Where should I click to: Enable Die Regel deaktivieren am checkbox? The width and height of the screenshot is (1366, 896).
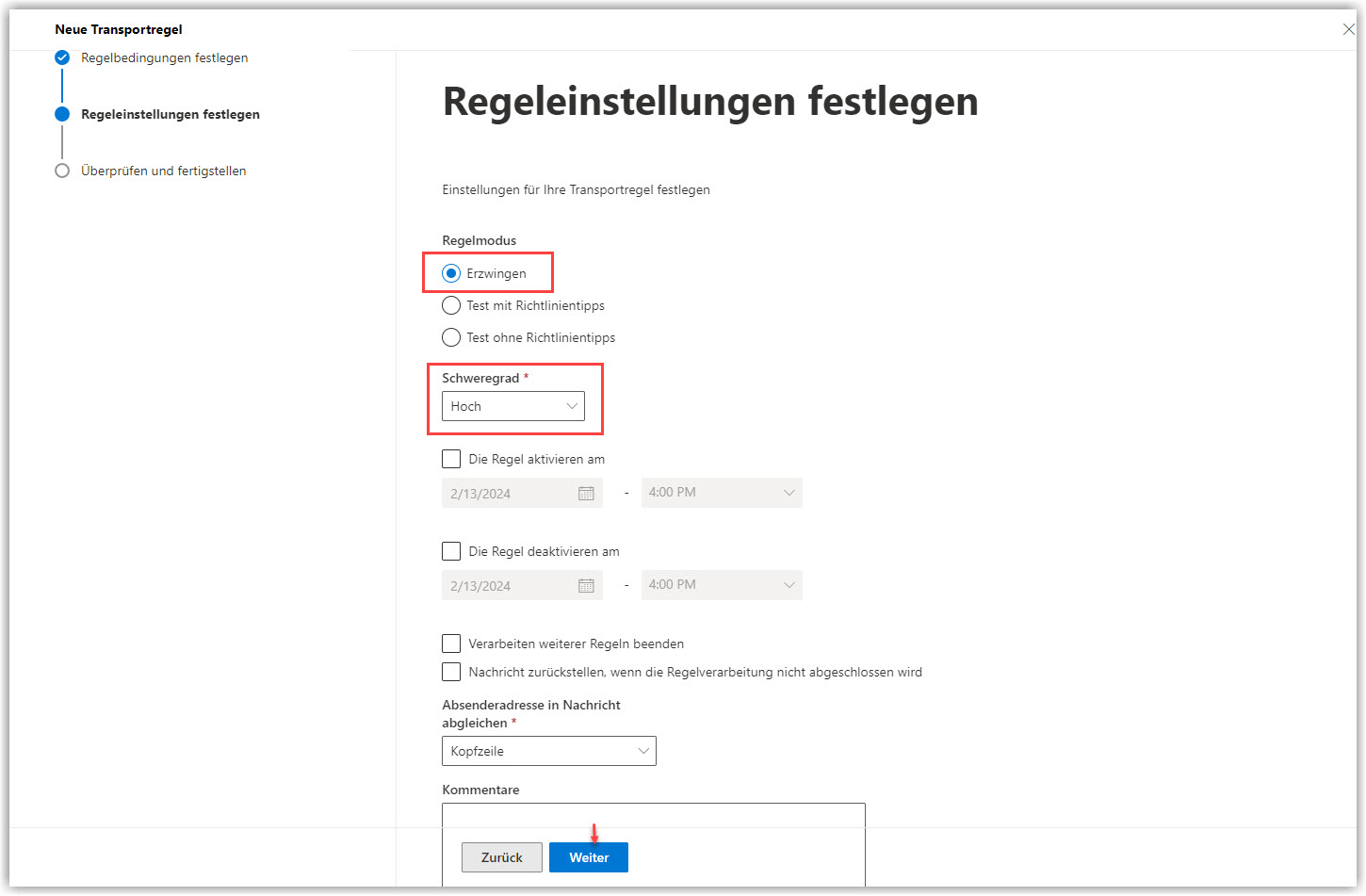coord(451,551)
